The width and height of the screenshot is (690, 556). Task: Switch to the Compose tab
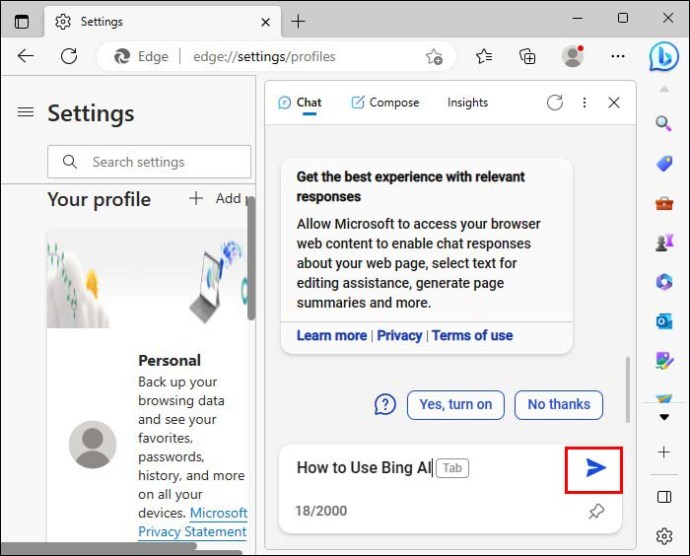tap(385, 103)
